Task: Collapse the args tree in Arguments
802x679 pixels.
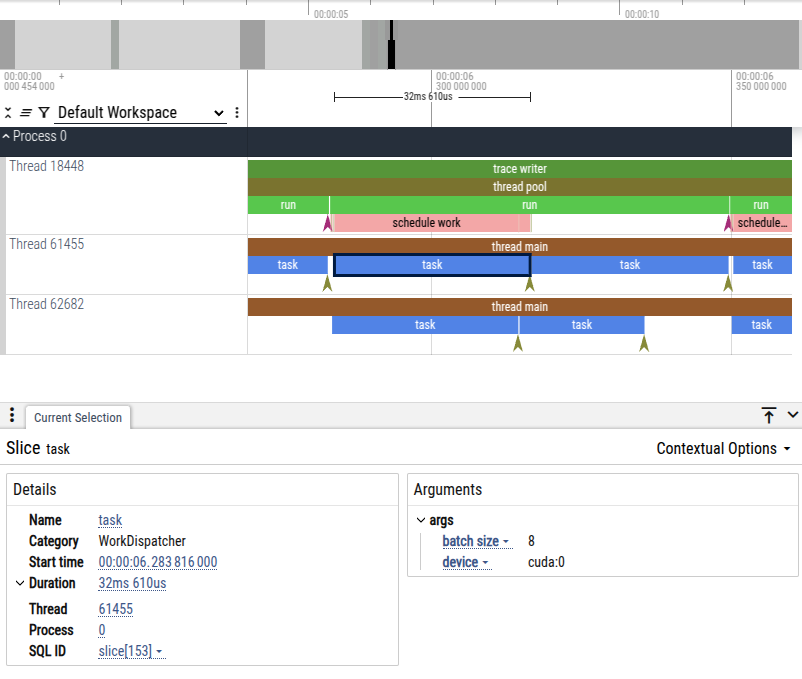Action: tap(420, 520)
